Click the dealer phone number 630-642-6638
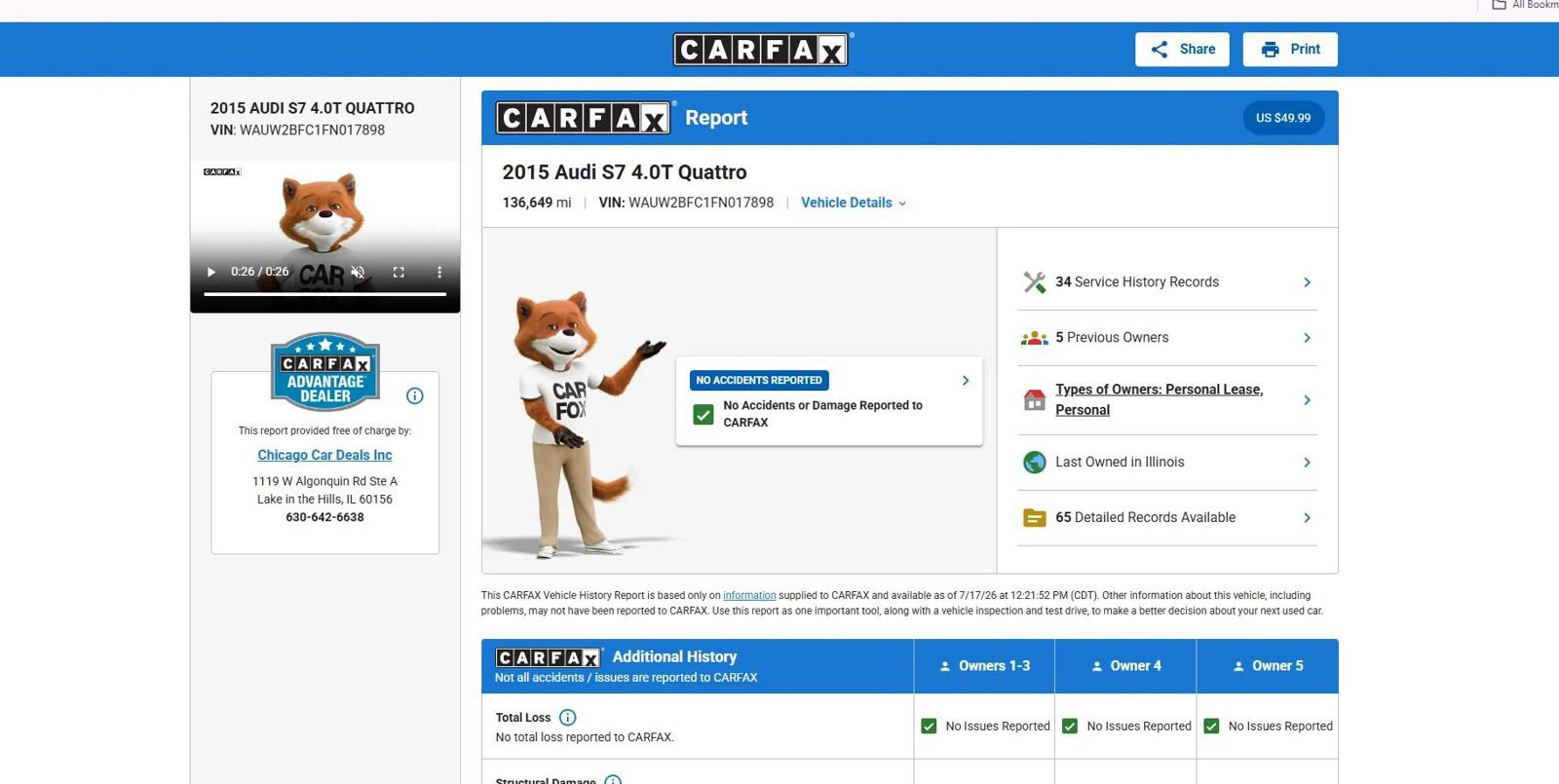The height and width of the screenshot is (784, 1559). (324, 517)
